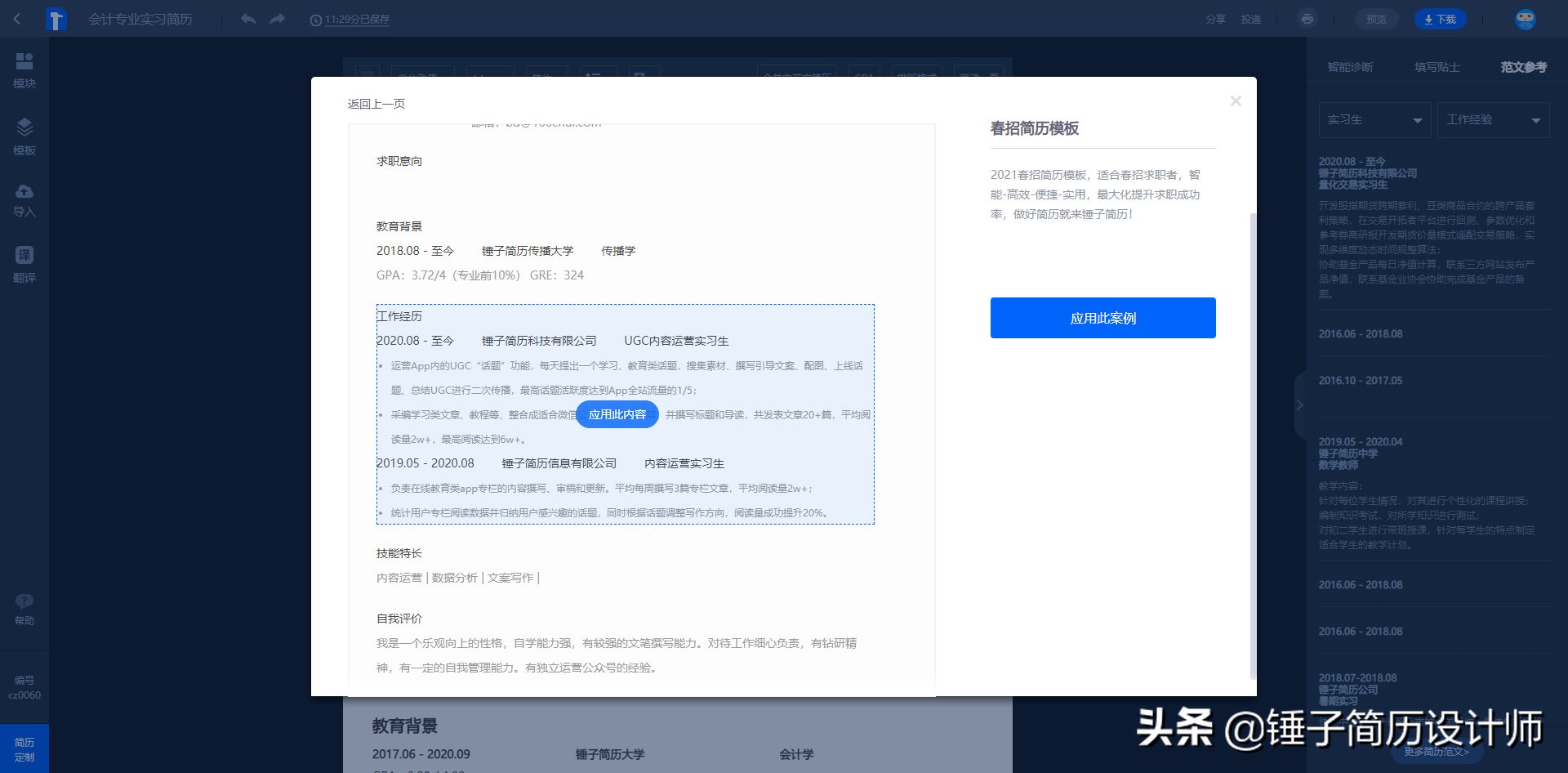This screenshot has width=1568, height=773.
Task: Select 锤子简历大学 in the background resume
Action: coord(610,754)
